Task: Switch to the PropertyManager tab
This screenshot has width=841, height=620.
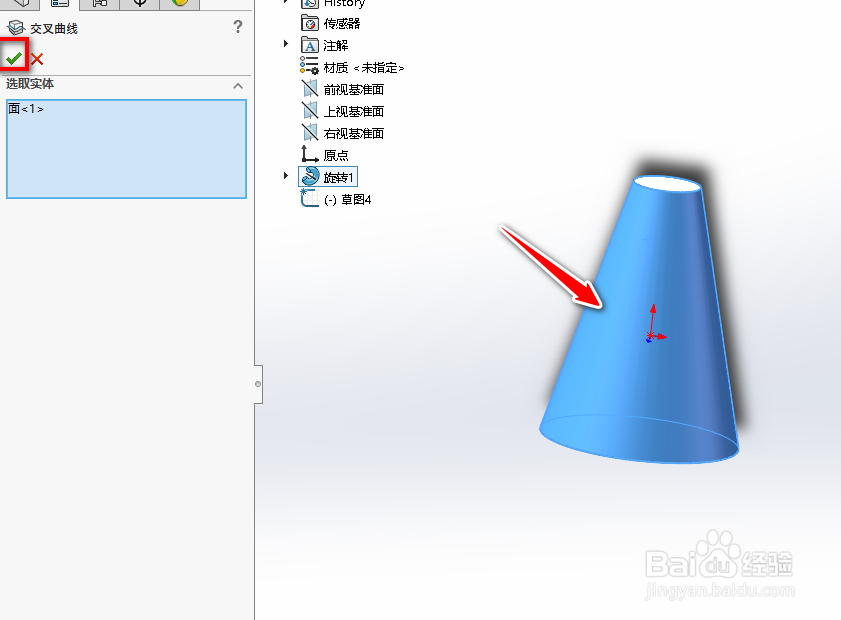Action: [x=60, y=3]
